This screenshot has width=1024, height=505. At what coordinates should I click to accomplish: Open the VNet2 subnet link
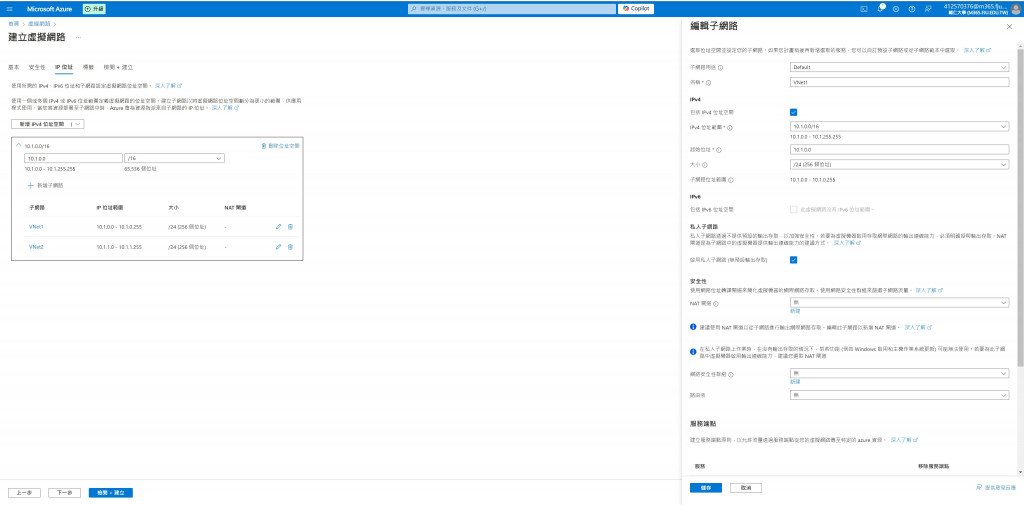37,247
